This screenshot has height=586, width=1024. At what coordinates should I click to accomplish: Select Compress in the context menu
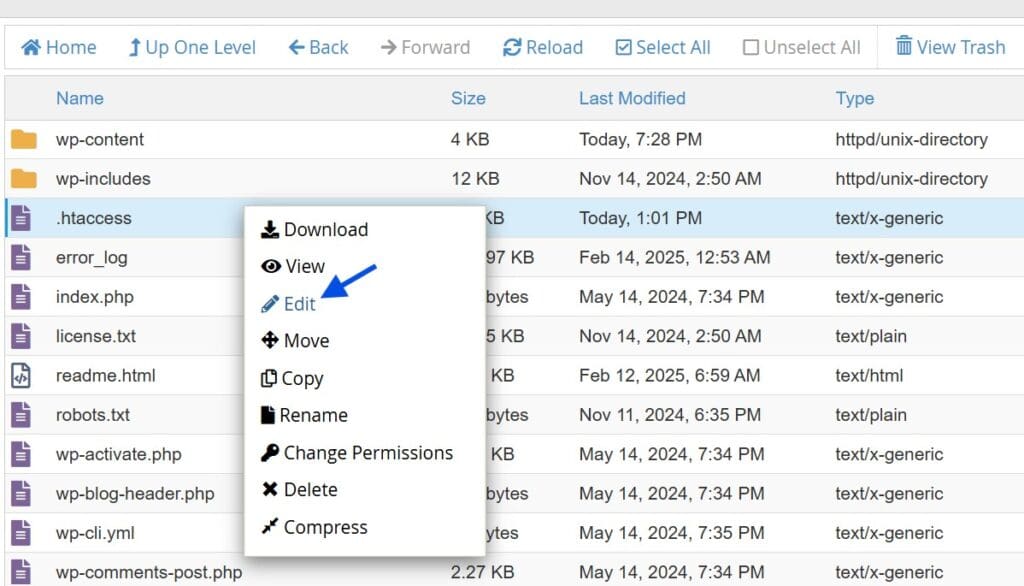[314, 527]
